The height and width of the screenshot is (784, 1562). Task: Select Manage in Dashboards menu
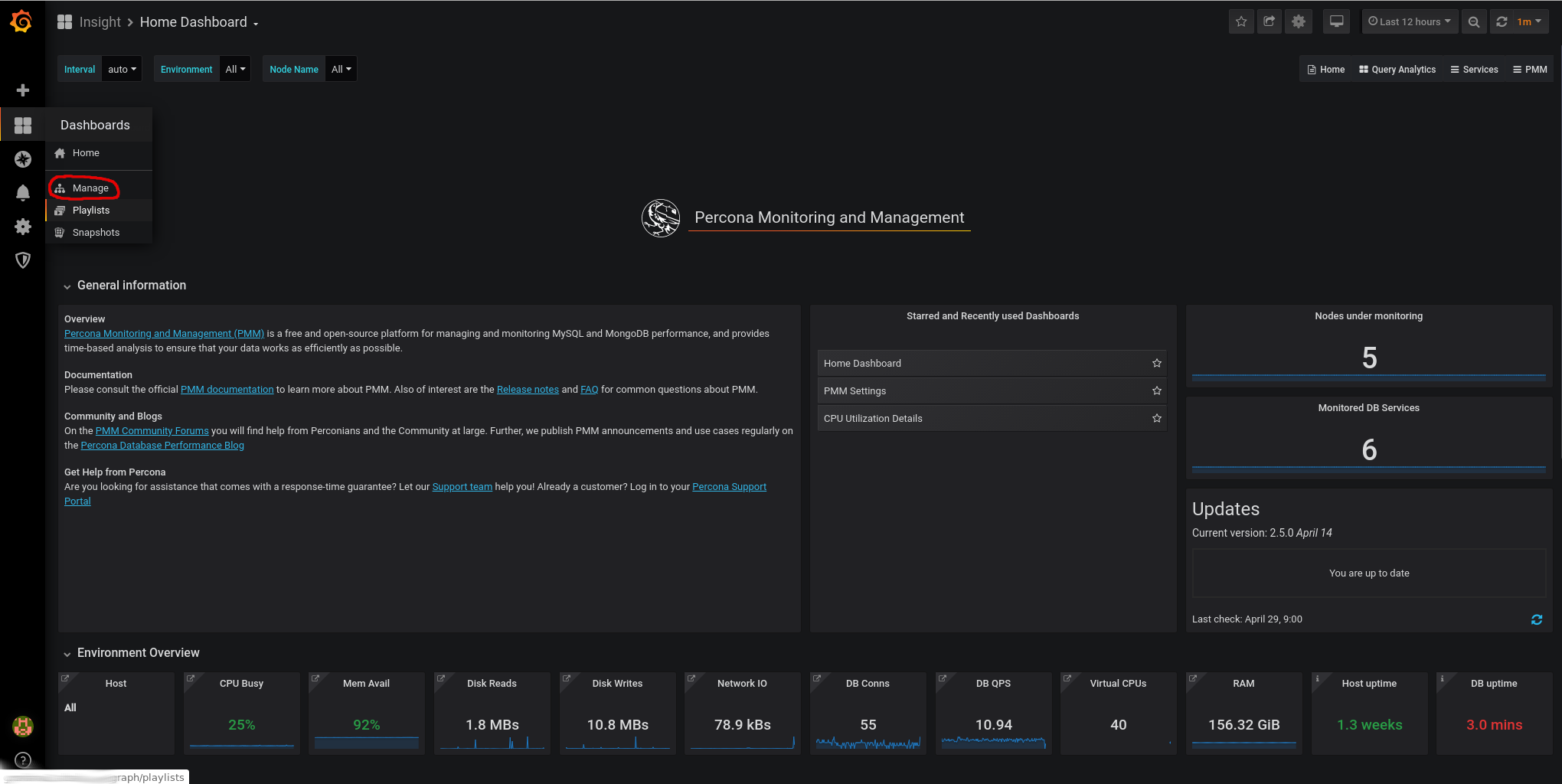(x=90, y=188)
